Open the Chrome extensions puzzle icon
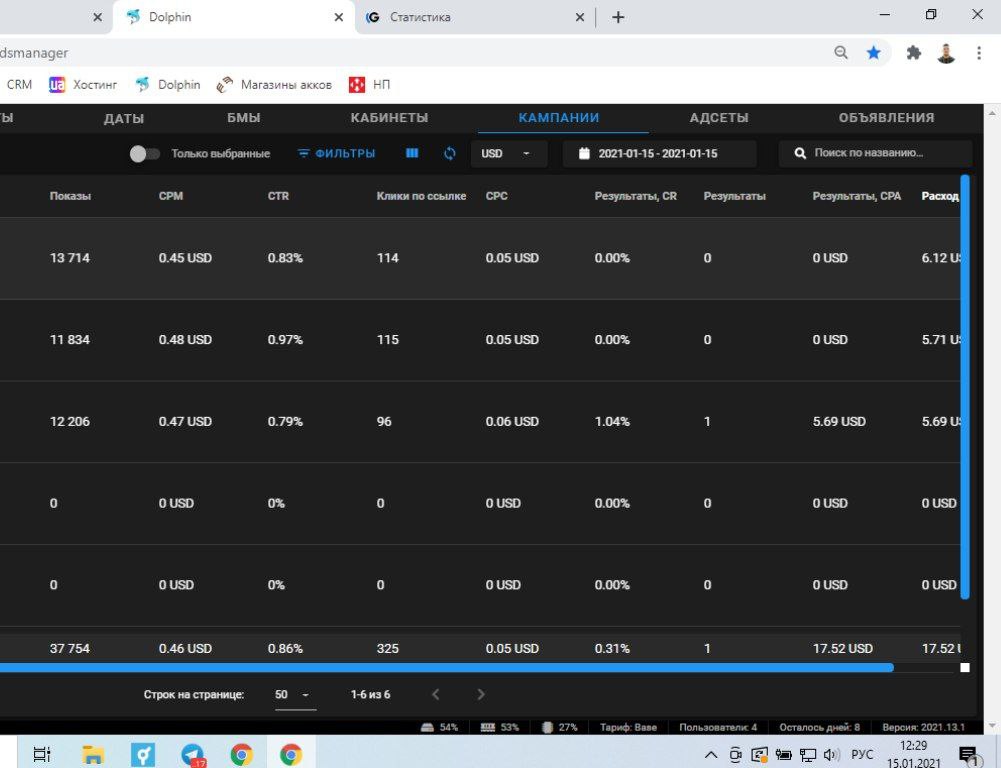This screenshot has height=768, width=1001. [x=914, y=52]
